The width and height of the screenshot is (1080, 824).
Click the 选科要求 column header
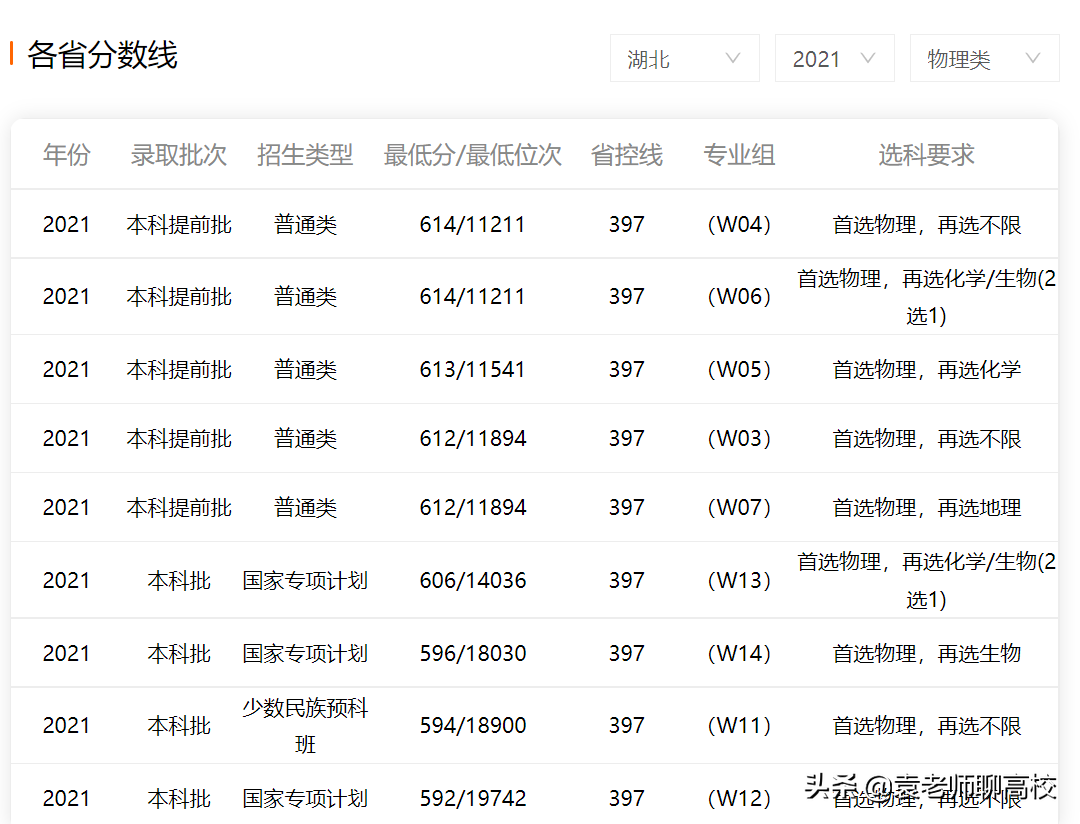925,155
